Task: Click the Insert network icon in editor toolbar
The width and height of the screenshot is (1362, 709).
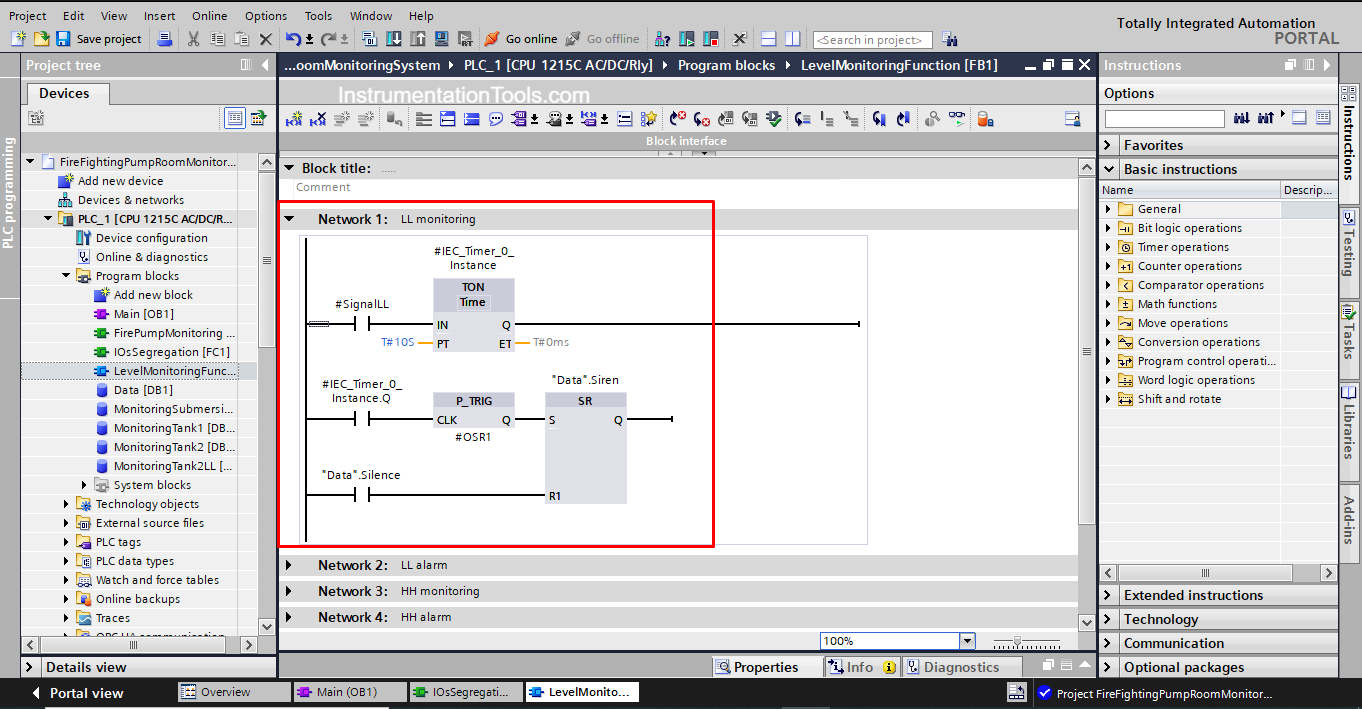Action: click(294, 119)
